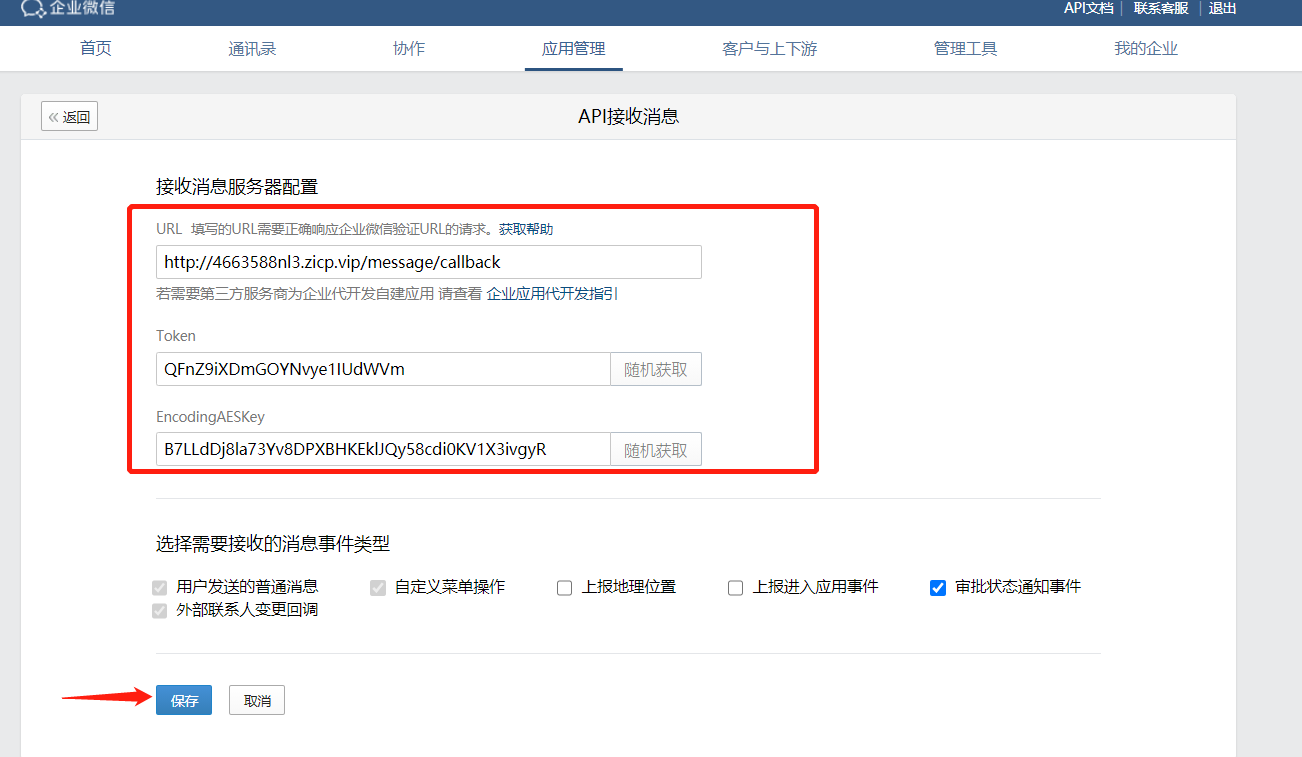The height and width of the screenshot is (757, 1302).
Task: Generate a random Token with 随机获取
Action: coord(656,369)
